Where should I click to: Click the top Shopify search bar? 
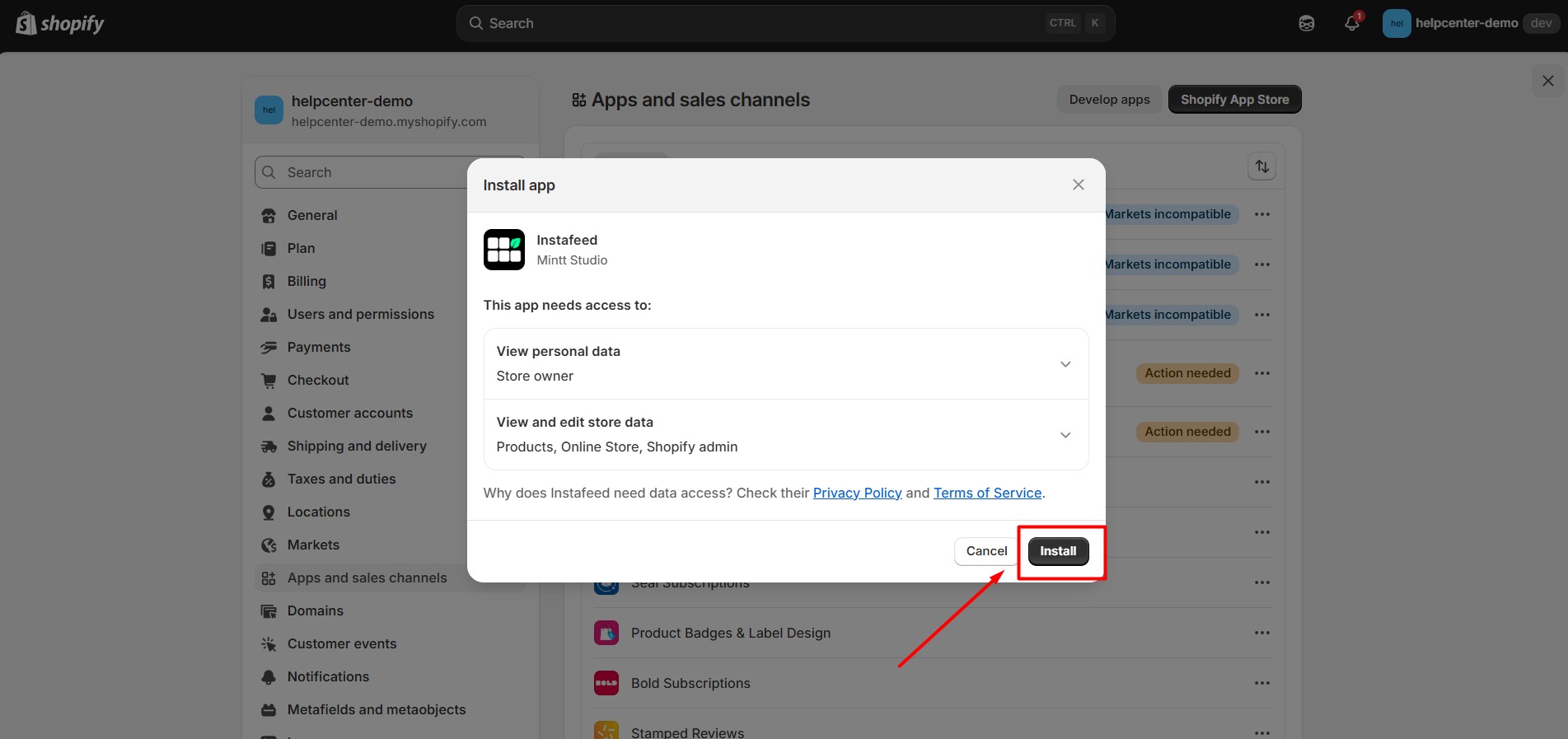tap(785, 23)
